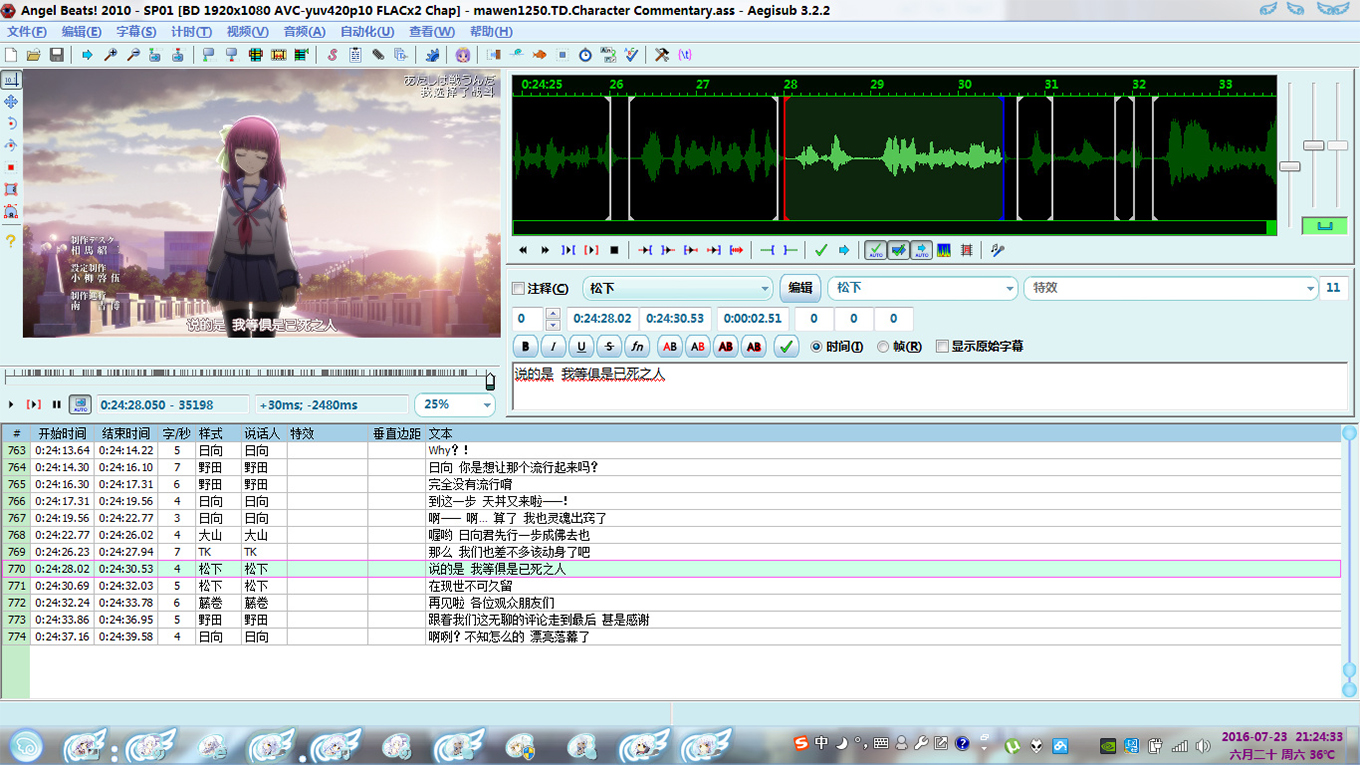Open the attachments paperclip icon
This screenshot has width=1360, height=765.
(x=378, y=55)
